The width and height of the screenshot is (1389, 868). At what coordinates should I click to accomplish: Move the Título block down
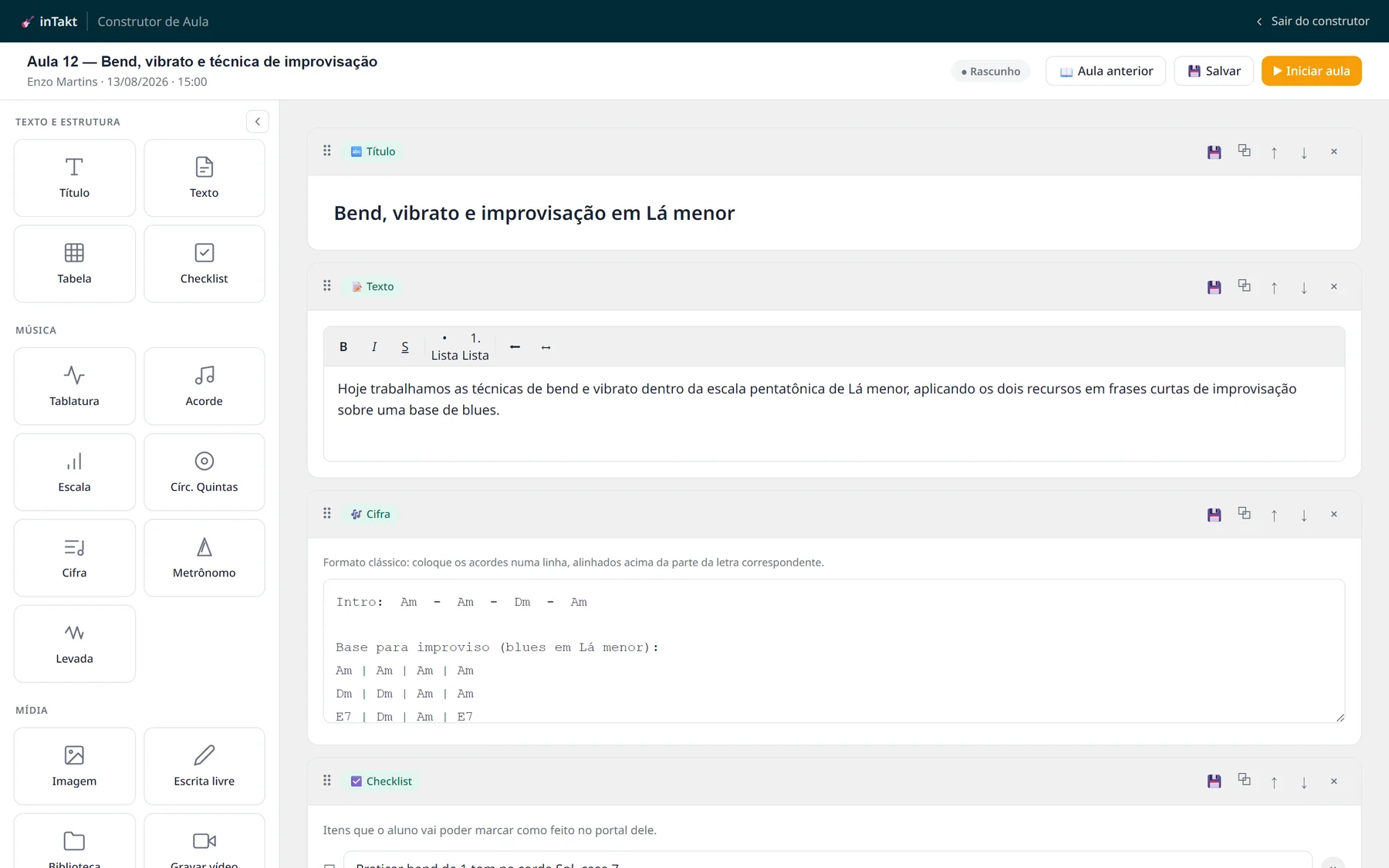(x=1304, y=152)
